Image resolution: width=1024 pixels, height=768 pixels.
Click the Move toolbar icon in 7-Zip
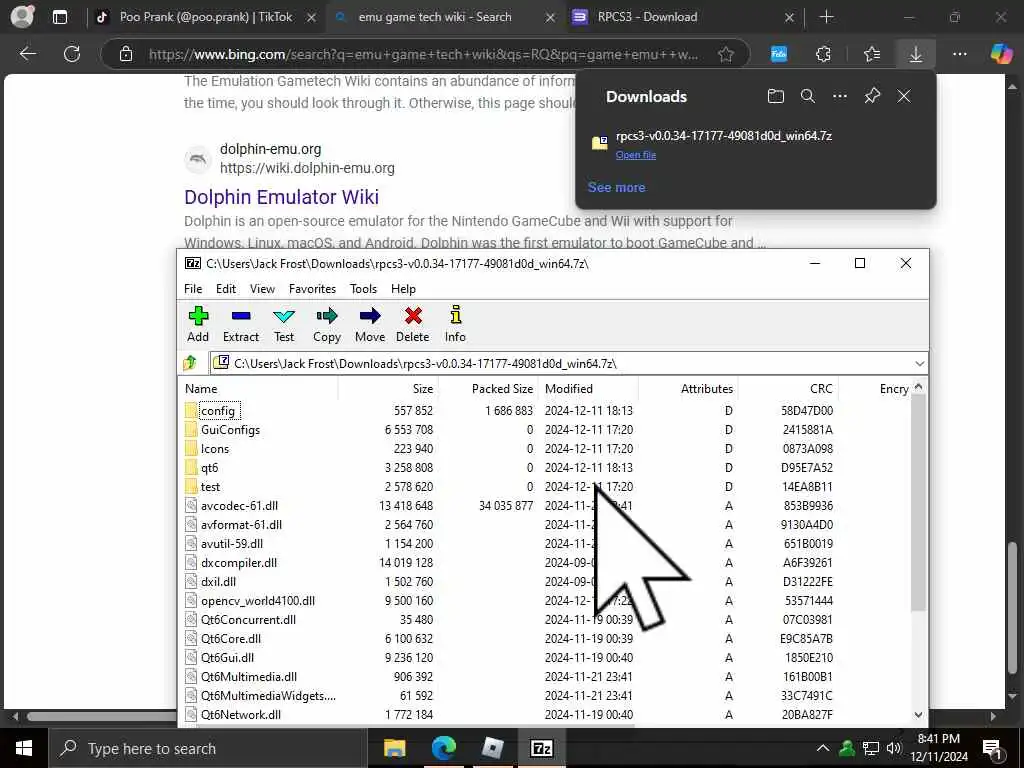(x=370, y=324)
